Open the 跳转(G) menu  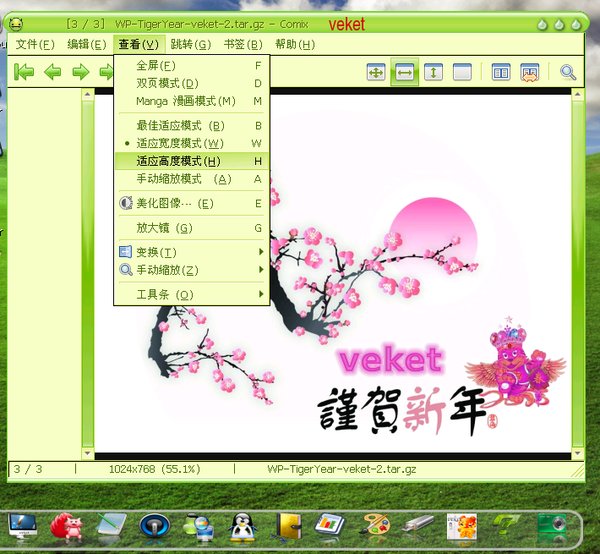(x=191, y=44)
